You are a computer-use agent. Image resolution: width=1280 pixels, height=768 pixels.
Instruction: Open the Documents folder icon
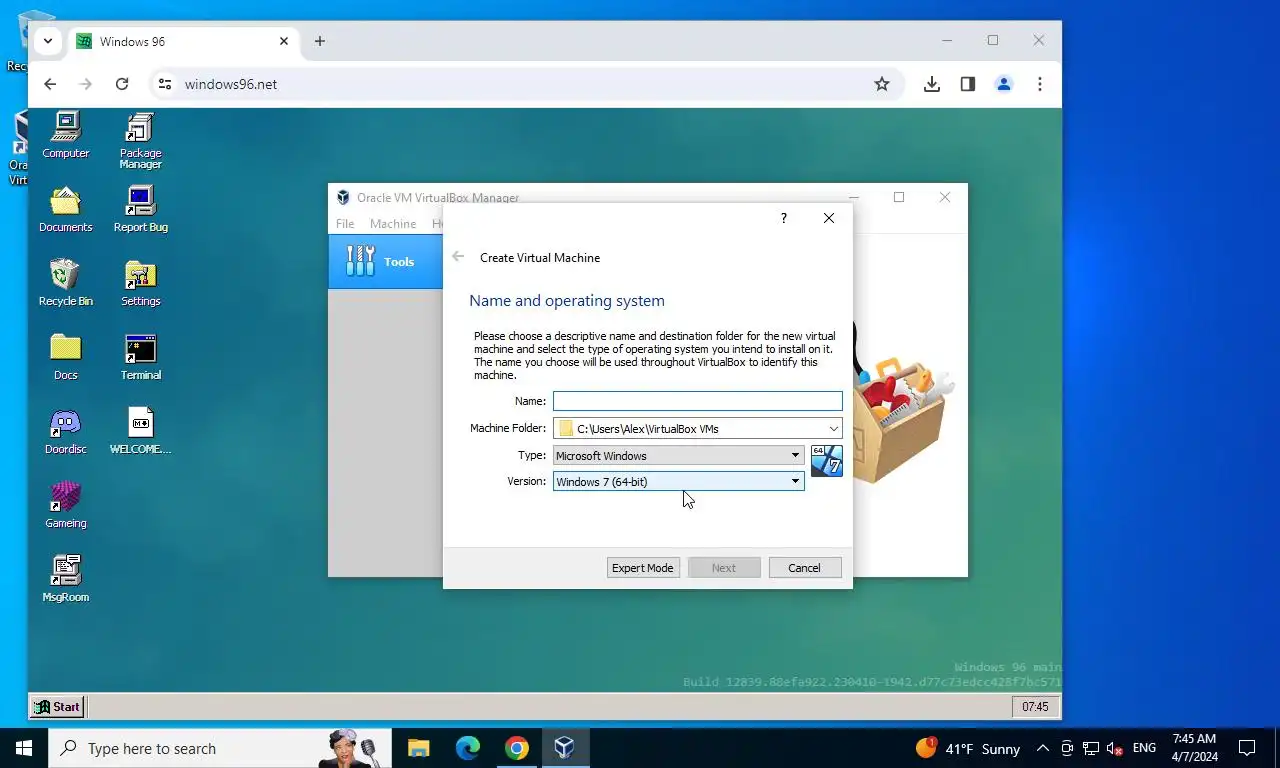65,209
